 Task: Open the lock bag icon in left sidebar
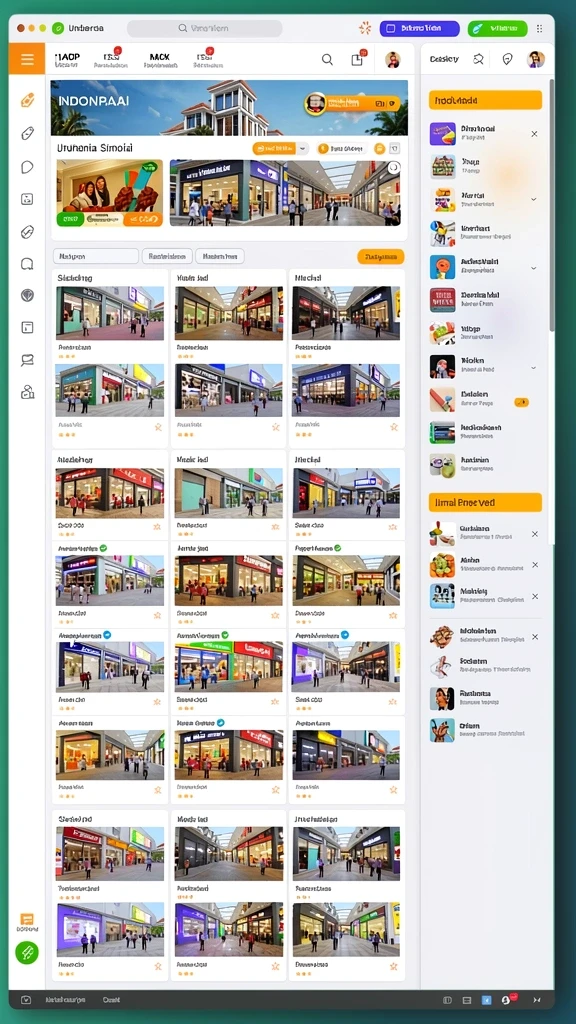point(27,392)
